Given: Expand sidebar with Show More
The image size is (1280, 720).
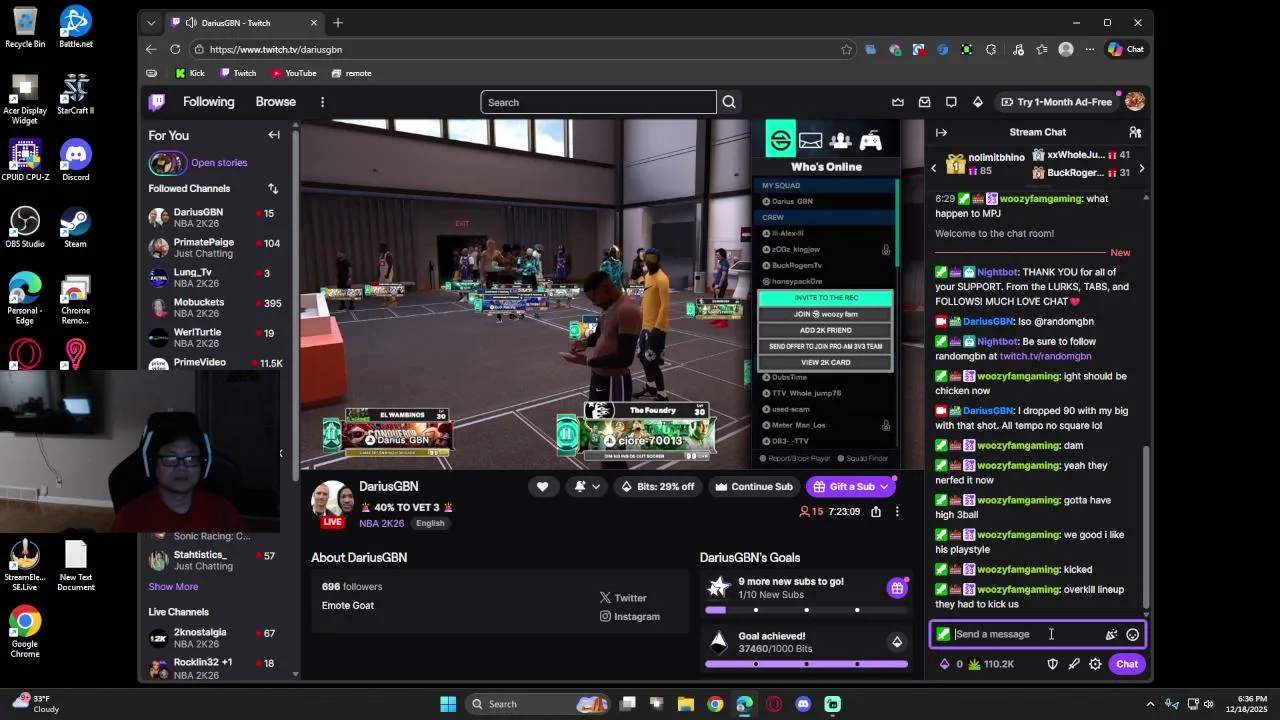Looking at the screenshot, I should click(x=173, y=587).
